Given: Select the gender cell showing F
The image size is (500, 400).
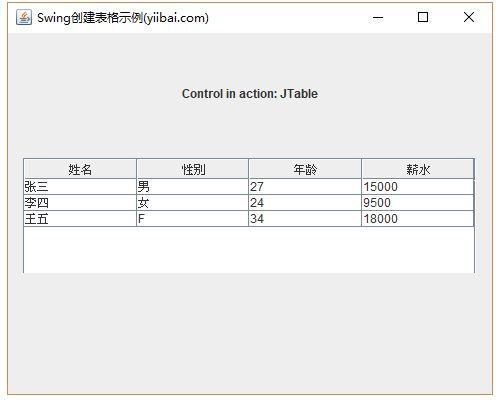Looking at the screenshot, I should 193,219.
